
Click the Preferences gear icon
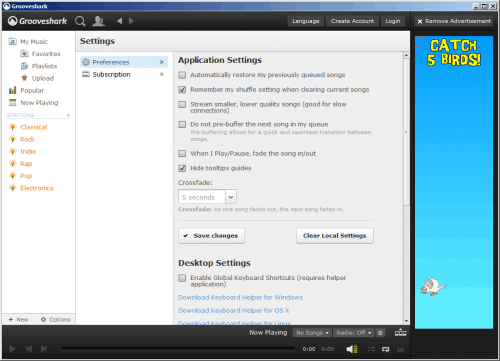[86, 62]
